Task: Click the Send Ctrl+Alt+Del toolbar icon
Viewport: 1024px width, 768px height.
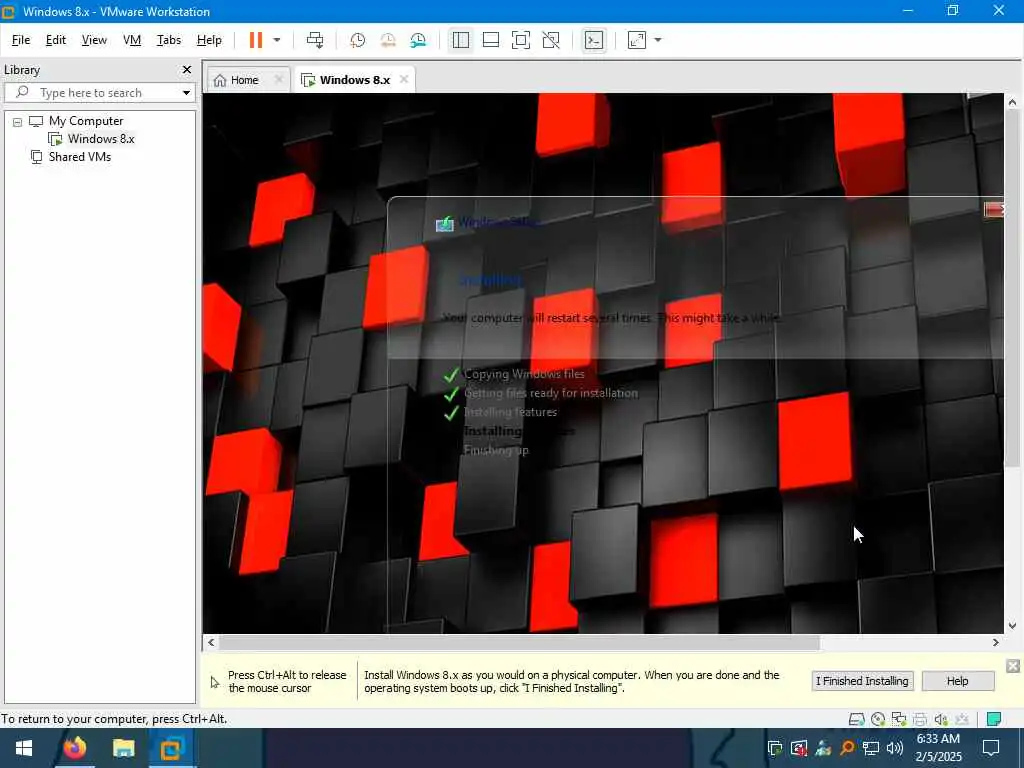Action: [x=315, y=40]
